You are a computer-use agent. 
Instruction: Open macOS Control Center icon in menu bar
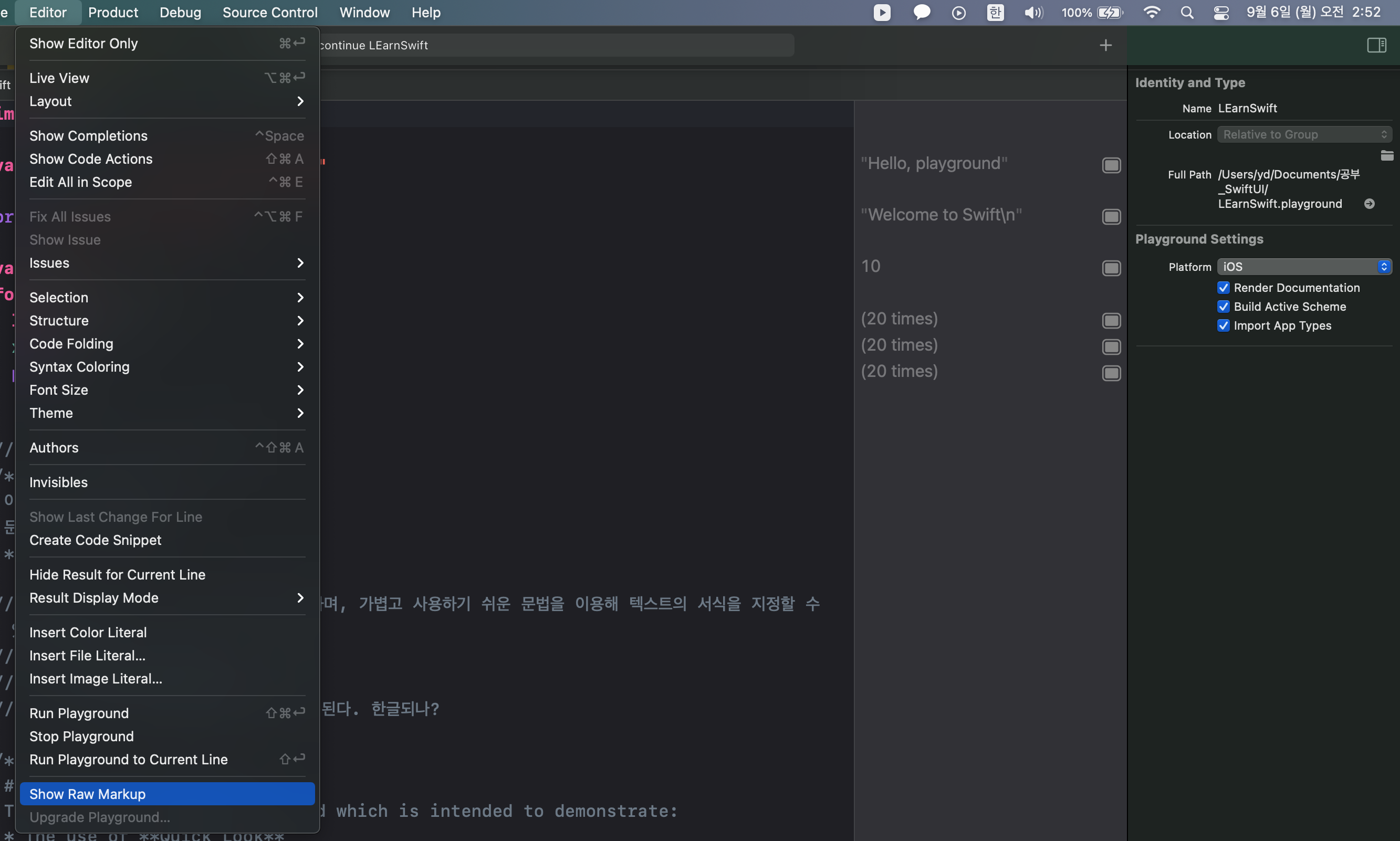1221,13
